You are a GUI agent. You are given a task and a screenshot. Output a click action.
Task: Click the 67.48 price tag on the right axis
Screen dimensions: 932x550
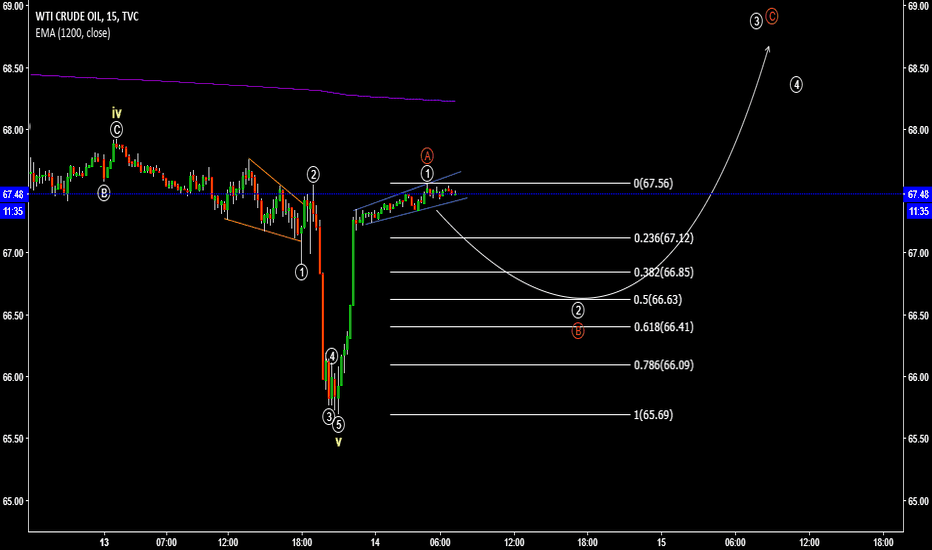click(918, 194)
